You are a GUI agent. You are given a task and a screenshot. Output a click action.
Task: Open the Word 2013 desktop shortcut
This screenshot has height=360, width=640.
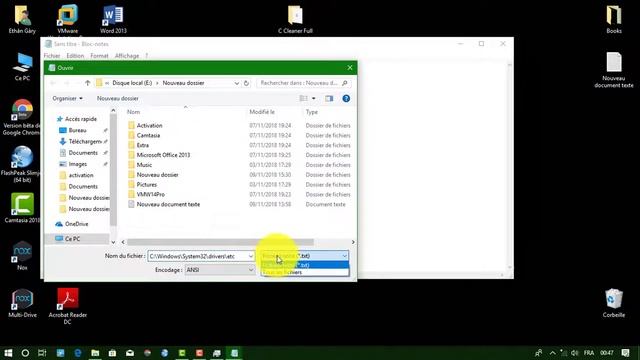113,19
